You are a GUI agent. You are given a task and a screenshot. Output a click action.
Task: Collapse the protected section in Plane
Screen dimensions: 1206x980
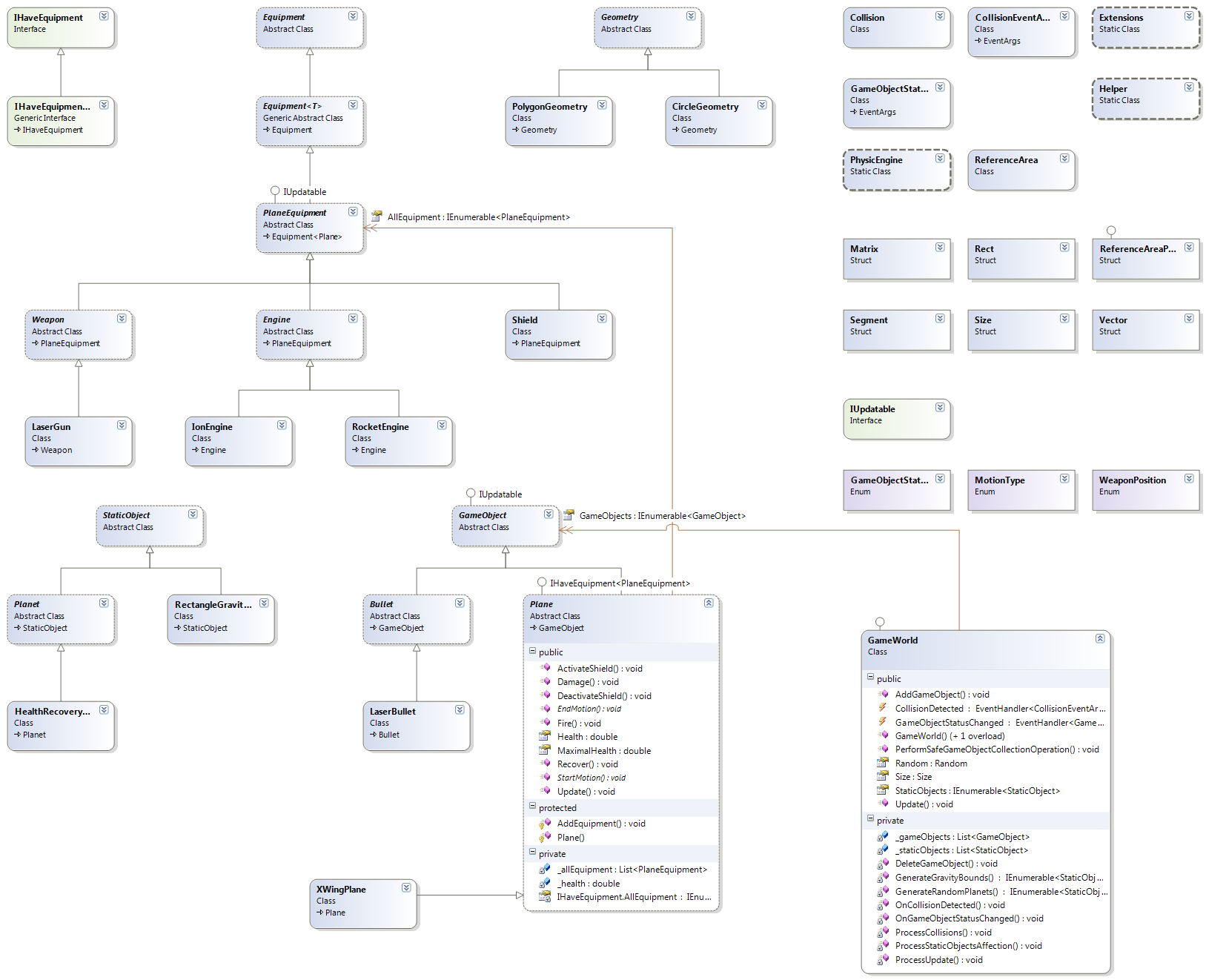pyautogui.click(x=532, y=807)
